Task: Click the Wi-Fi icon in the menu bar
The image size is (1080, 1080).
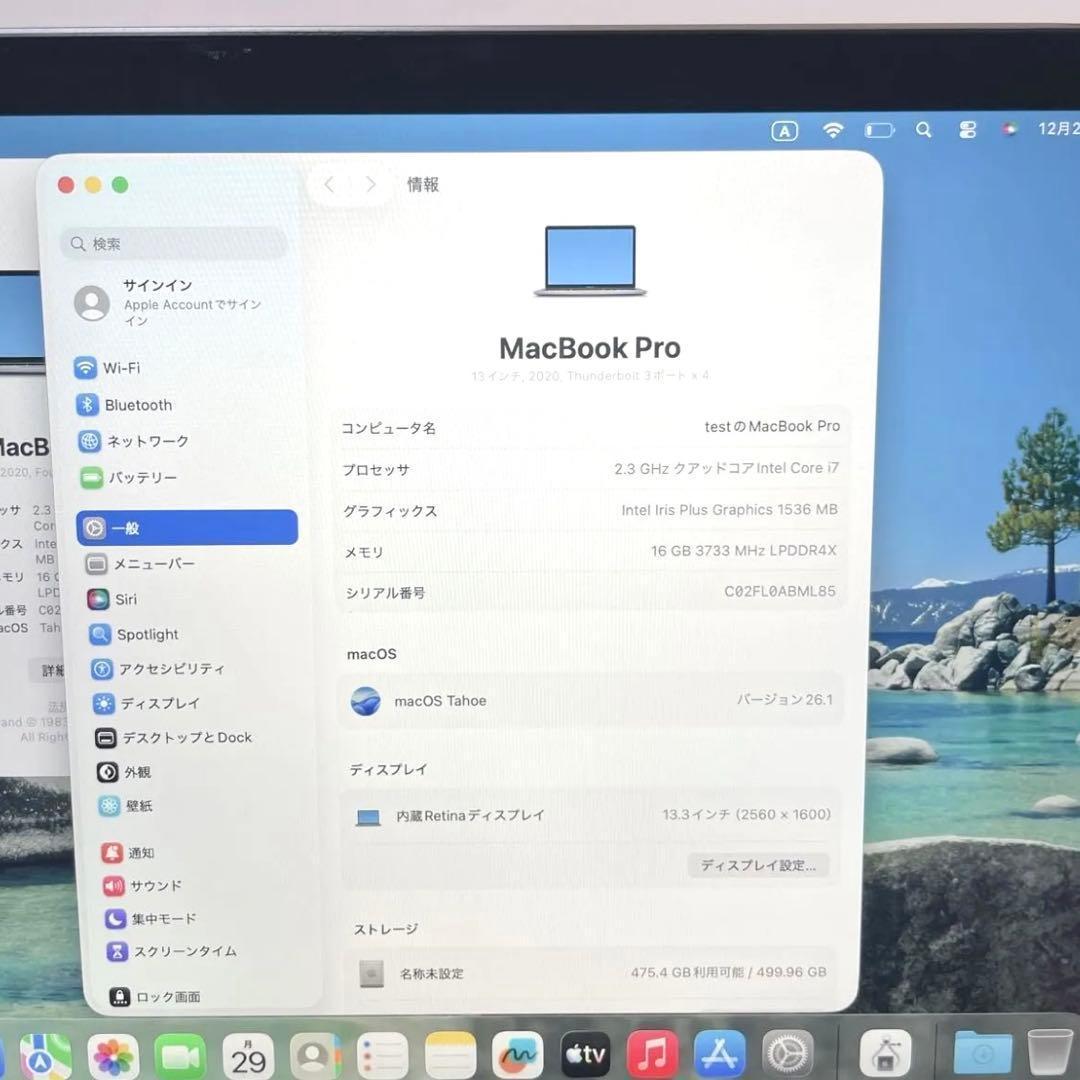Action: 833,130
